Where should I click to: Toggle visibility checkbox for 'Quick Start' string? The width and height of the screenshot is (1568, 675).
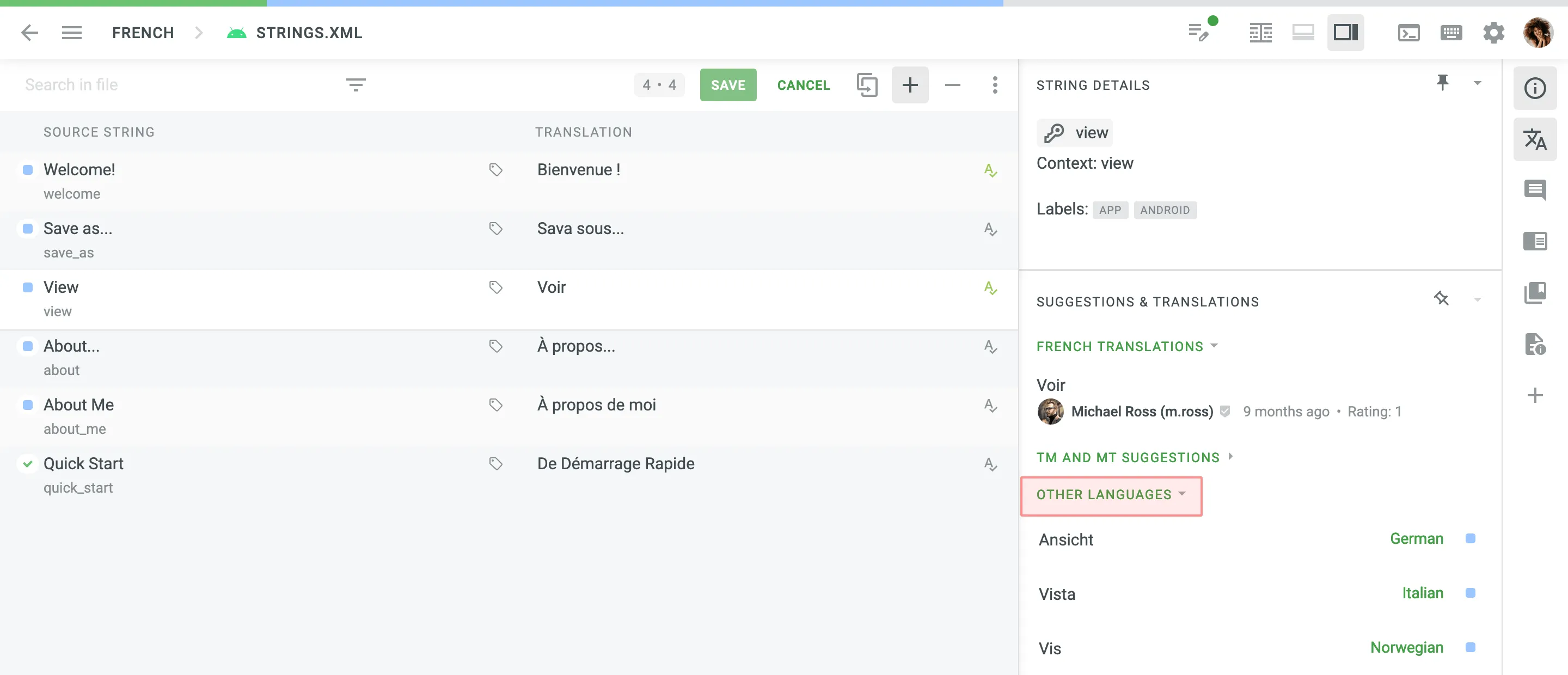27,463
